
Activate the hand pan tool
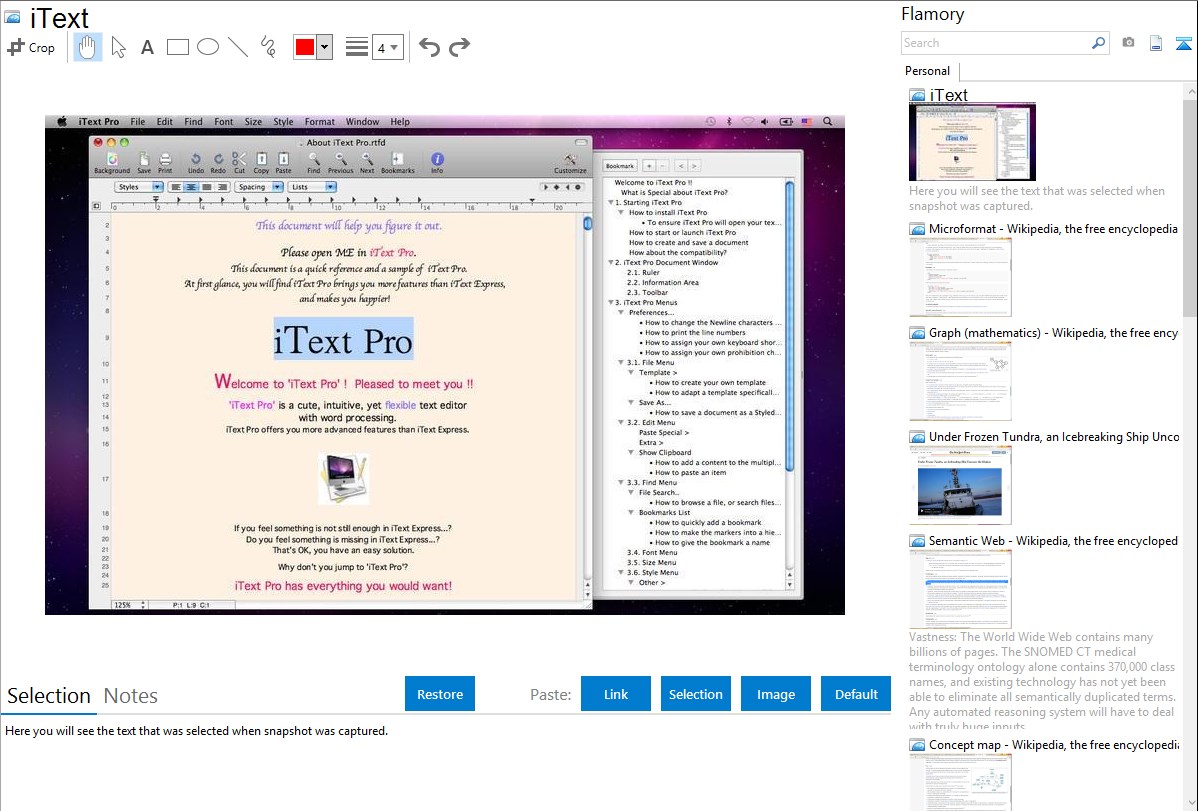pyautogui.click(x=87, y=47)
